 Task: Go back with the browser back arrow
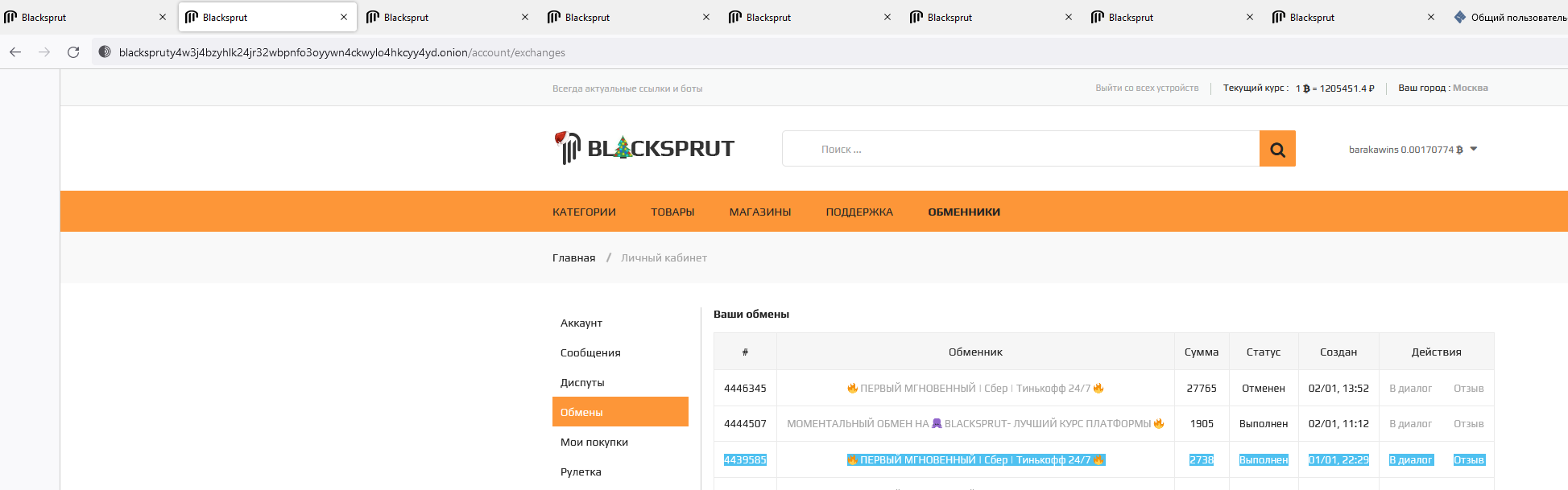[15, 52]
